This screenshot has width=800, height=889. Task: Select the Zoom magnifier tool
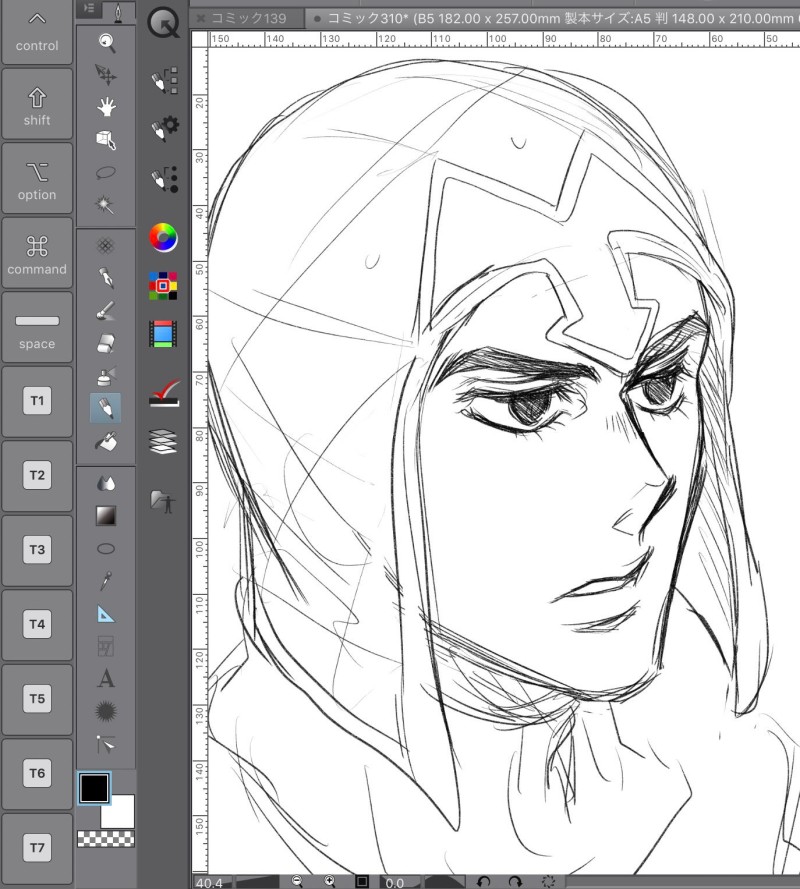click(106, 43)
